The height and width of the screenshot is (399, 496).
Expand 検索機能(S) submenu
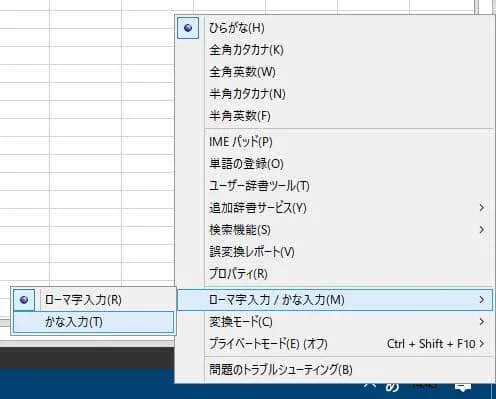click(x=335, y=230)
